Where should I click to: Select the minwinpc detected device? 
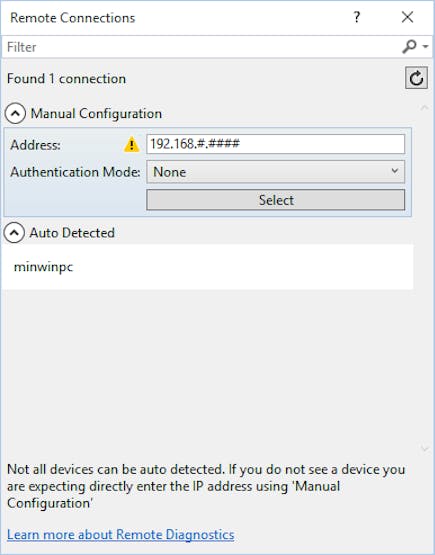point(207,267)
